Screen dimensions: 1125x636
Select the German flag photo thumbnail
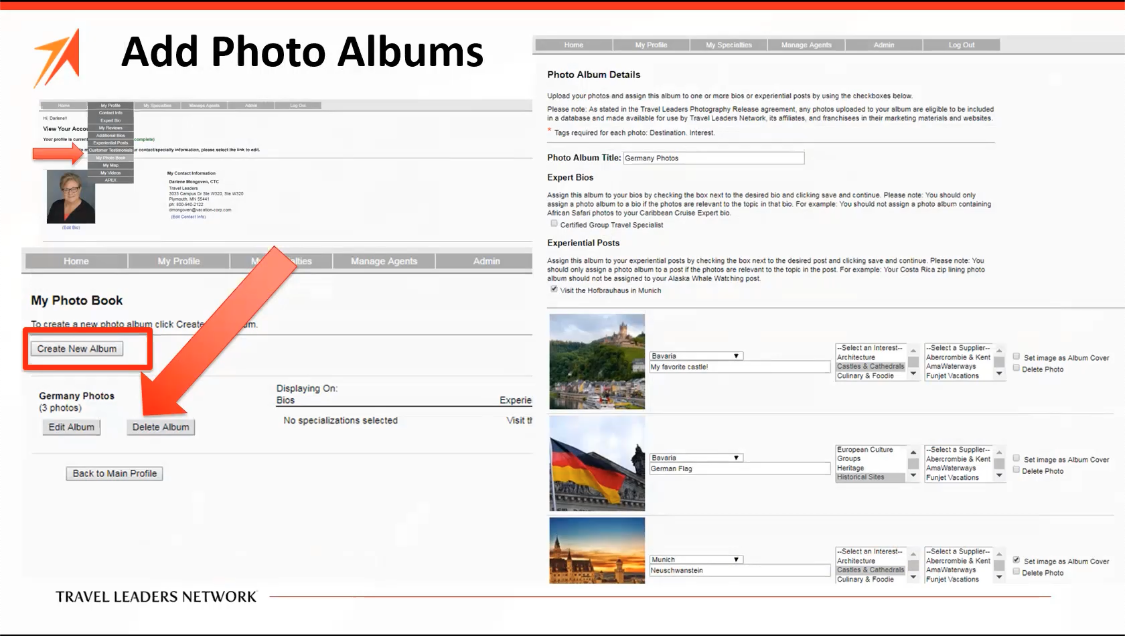coord(597,464)
